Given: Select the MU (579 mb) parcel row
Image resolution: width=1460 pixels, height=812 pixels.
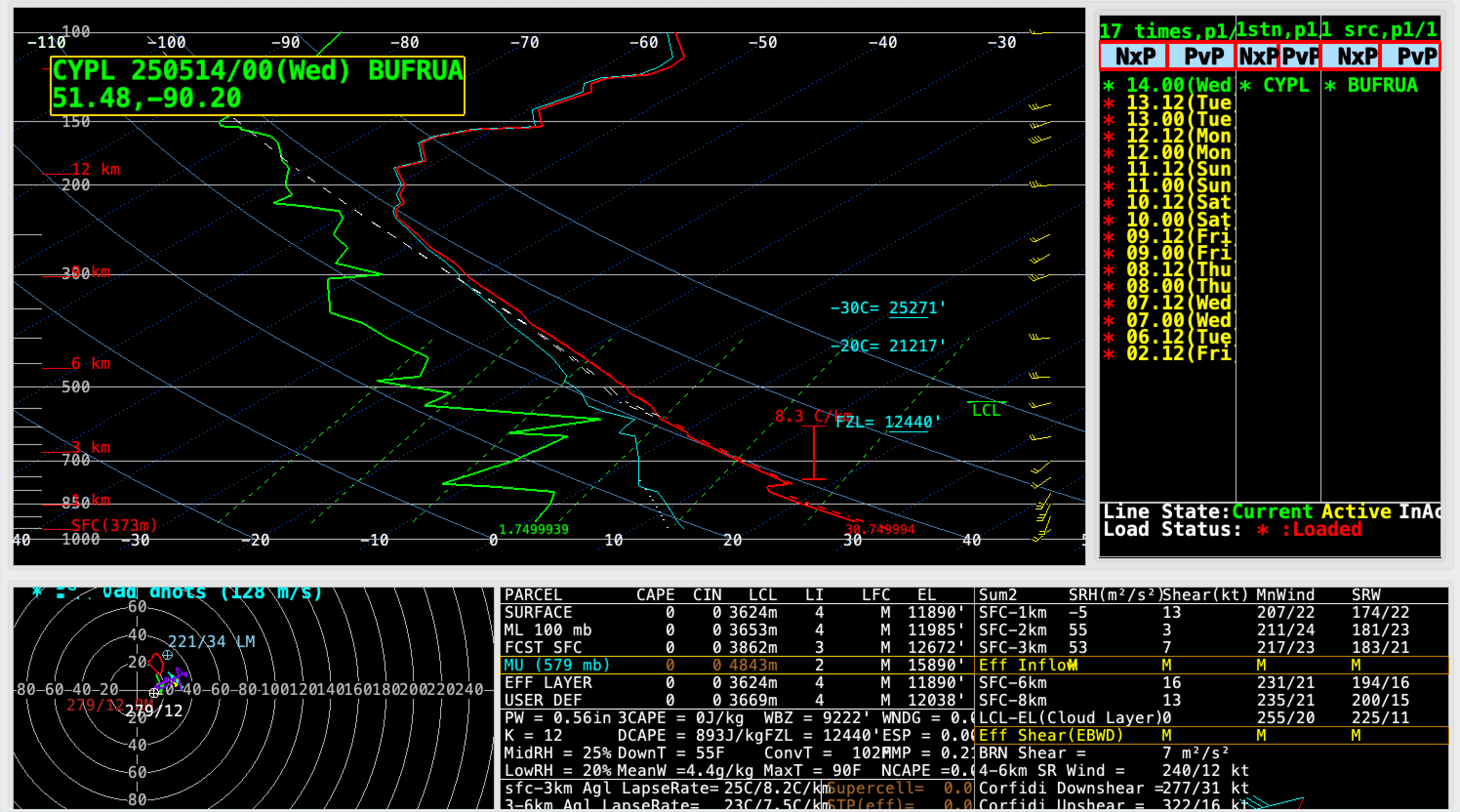Looking at the screenshot, I should [x=736, y=665].
